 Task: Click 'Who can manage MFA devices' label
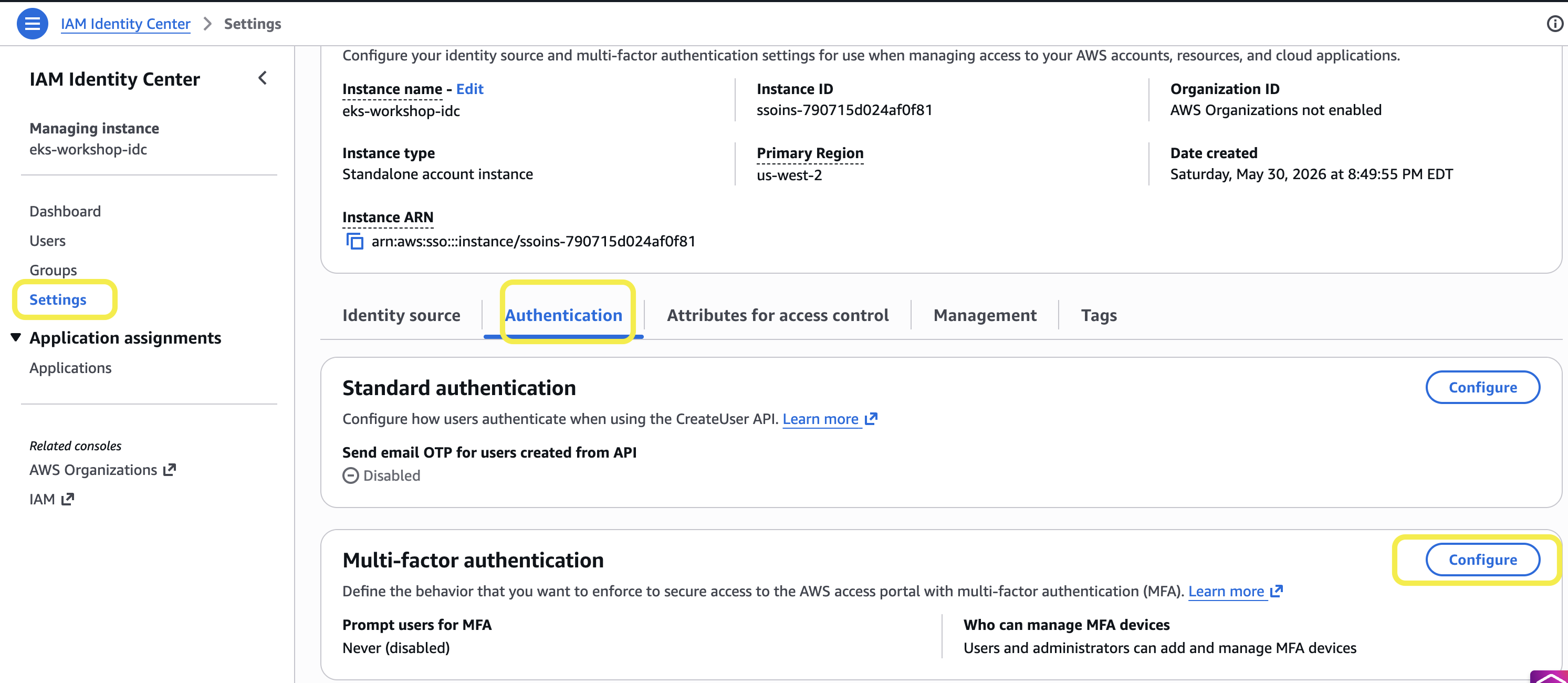pyautogui.click(x=1067, y=625)
